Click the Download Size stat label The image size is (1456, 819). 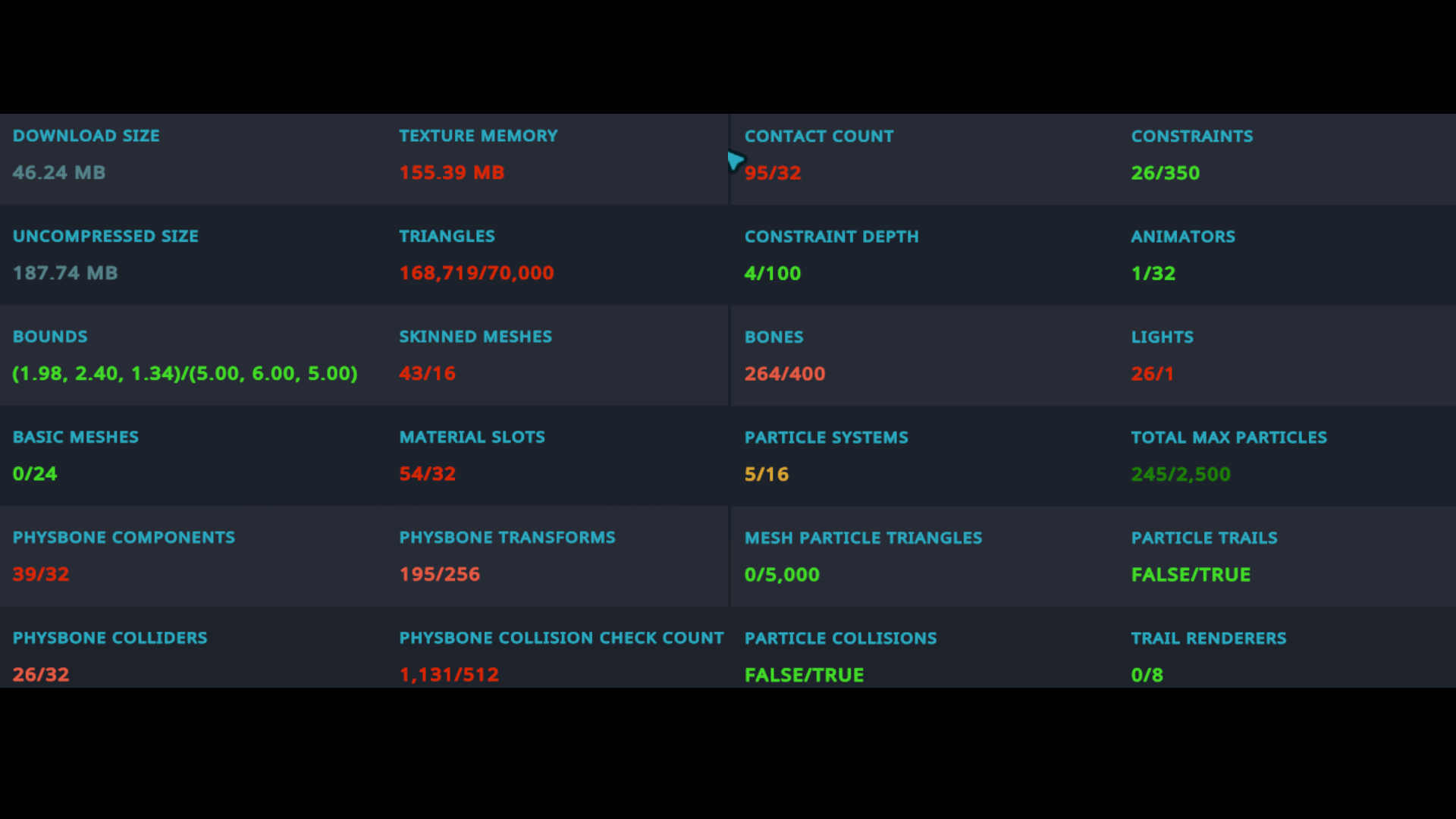tap(86, 136)
